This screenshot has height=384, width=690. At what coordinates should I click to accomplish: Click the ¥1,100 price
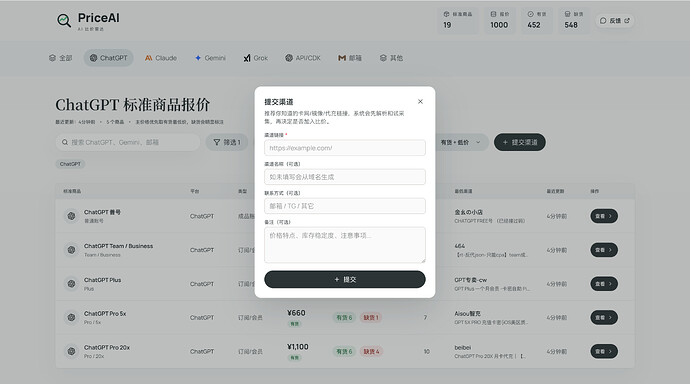pyautogui.click(x=297, y=347)
